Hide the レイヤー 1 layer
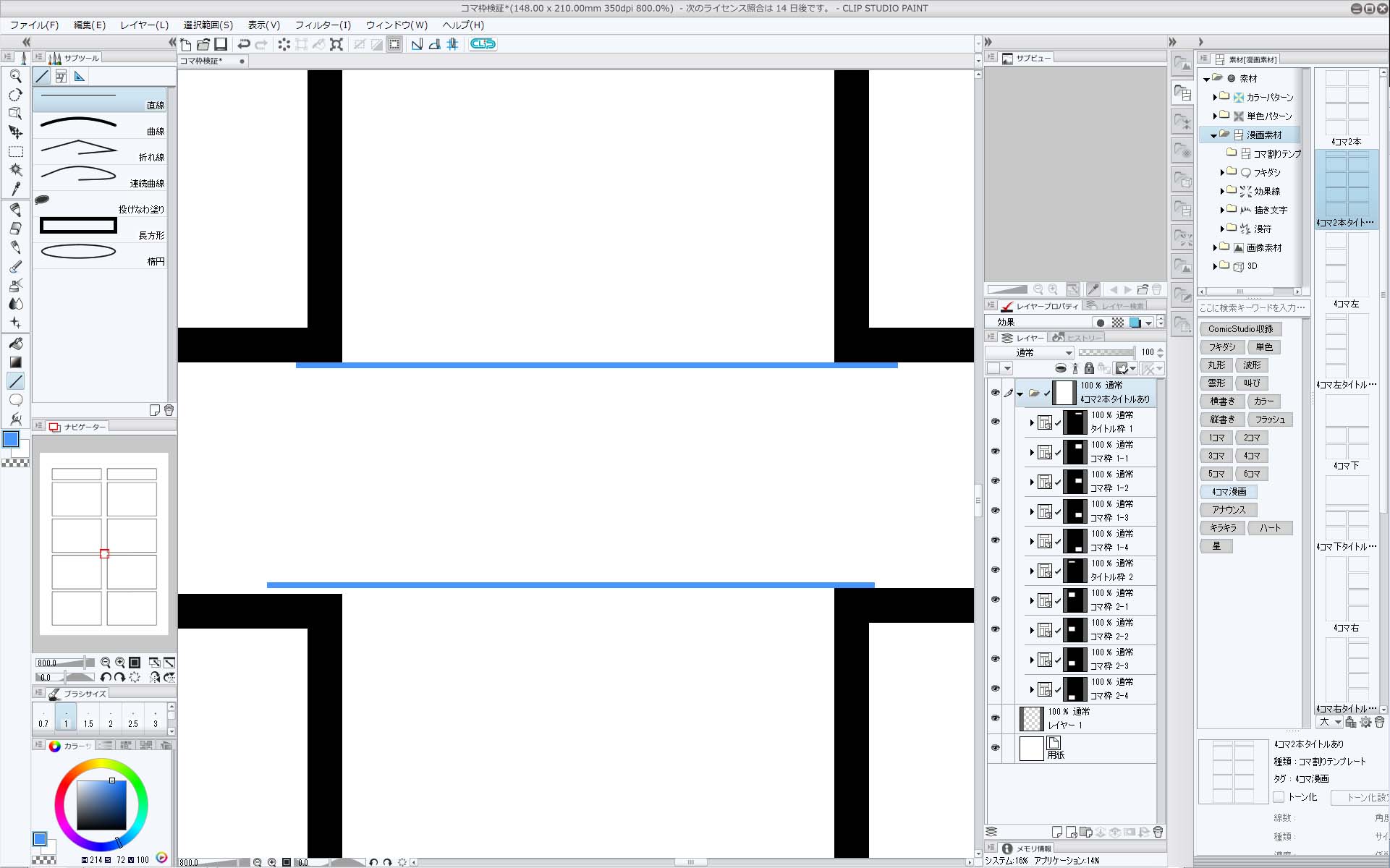1390x868 pixels. [x=995, y=718]
